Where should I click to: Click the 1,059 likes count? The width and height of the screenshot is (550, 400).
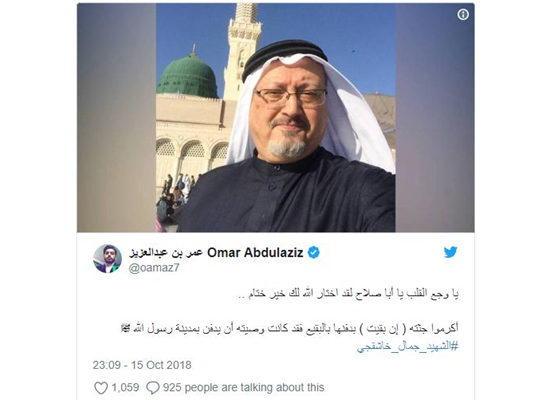(125, 388)
